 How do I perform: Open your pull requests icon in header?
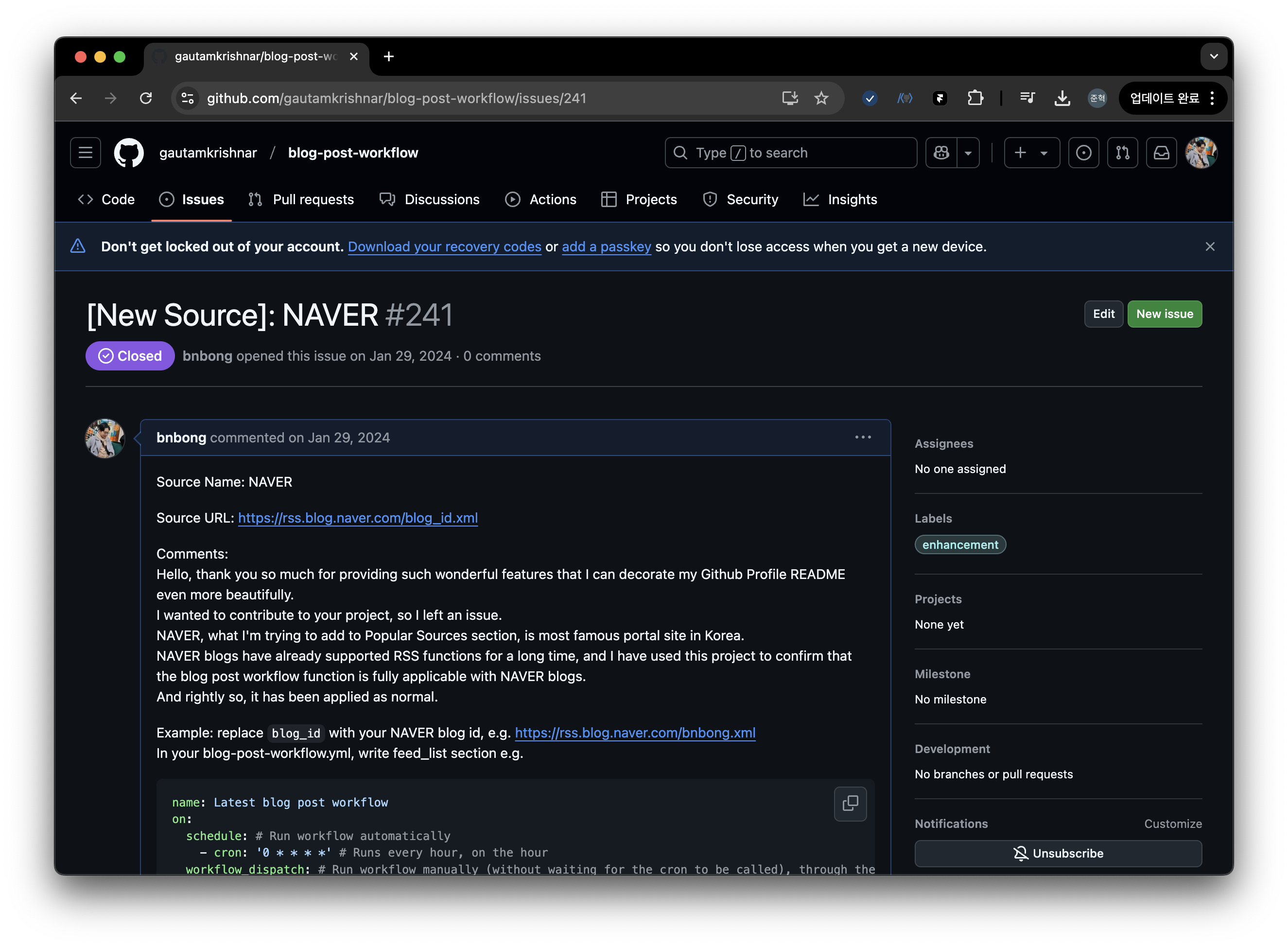1122,153
